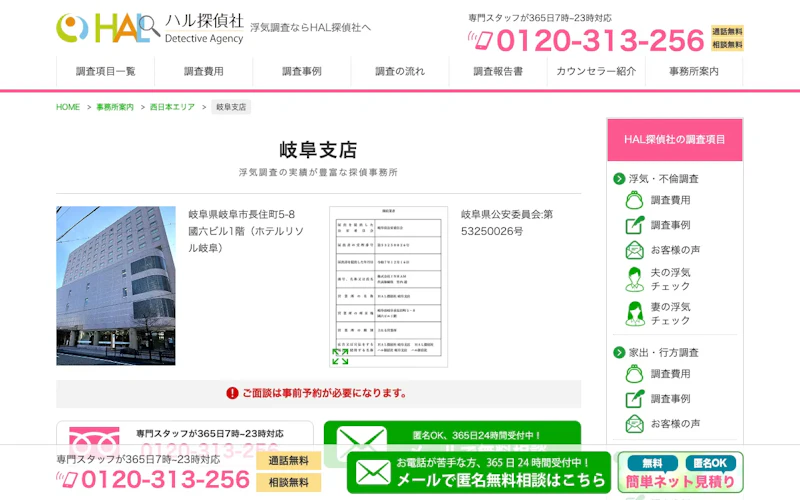Click the 岐阜支店 breadcrumb label
The width and height of the screenshot is (800, 500).
click(231, 107)
